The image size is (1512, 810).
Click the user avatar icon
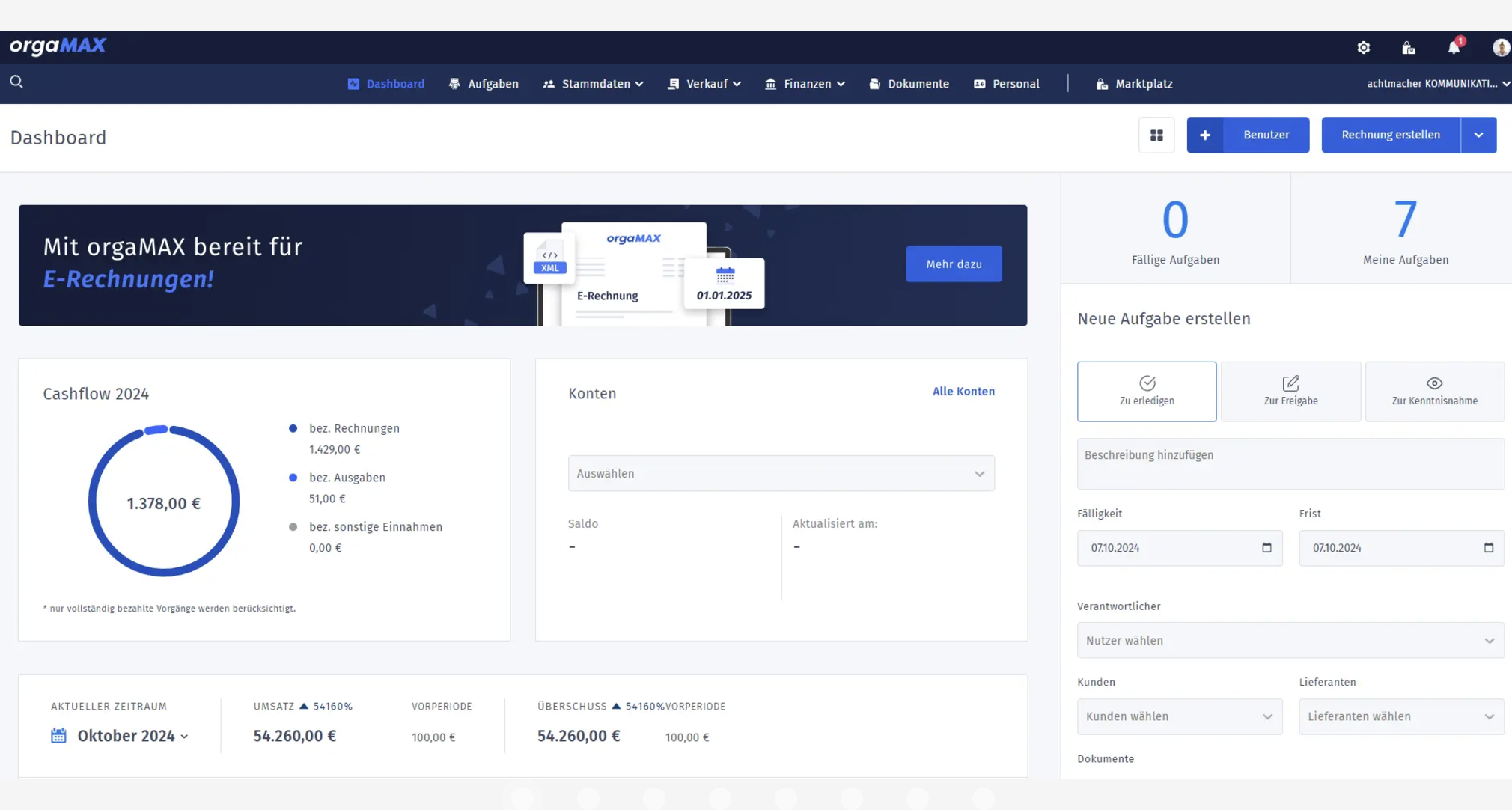coord(1501,48)
